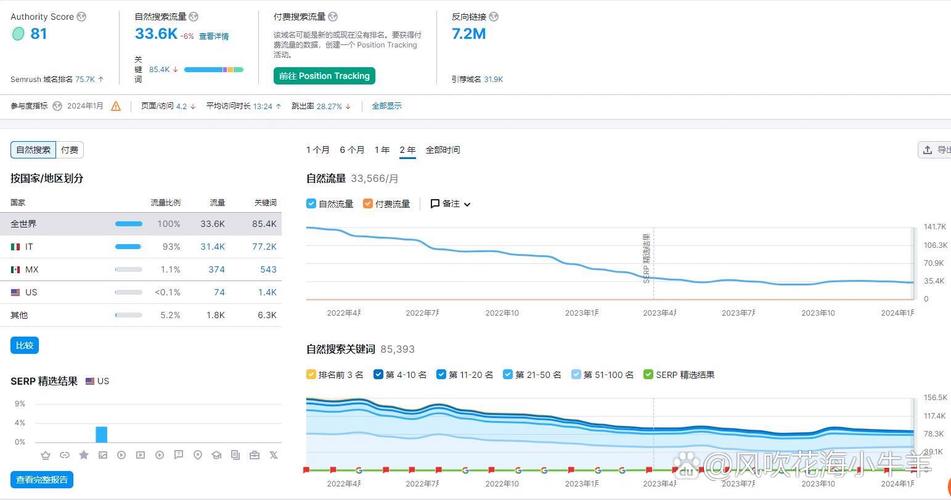Click the 前往 Position Tracking button

[324, 76]
